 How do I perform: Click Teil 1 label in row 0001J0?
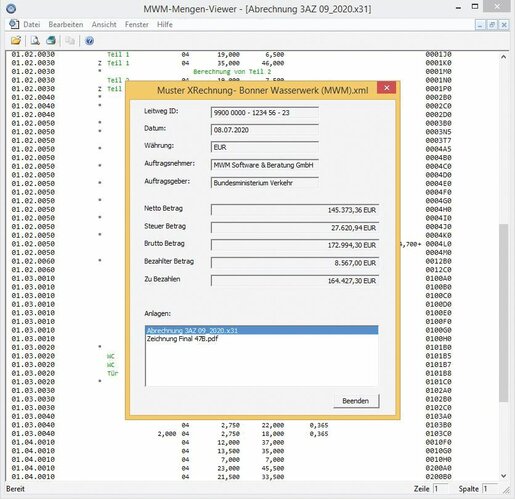(x=118, y=54)
